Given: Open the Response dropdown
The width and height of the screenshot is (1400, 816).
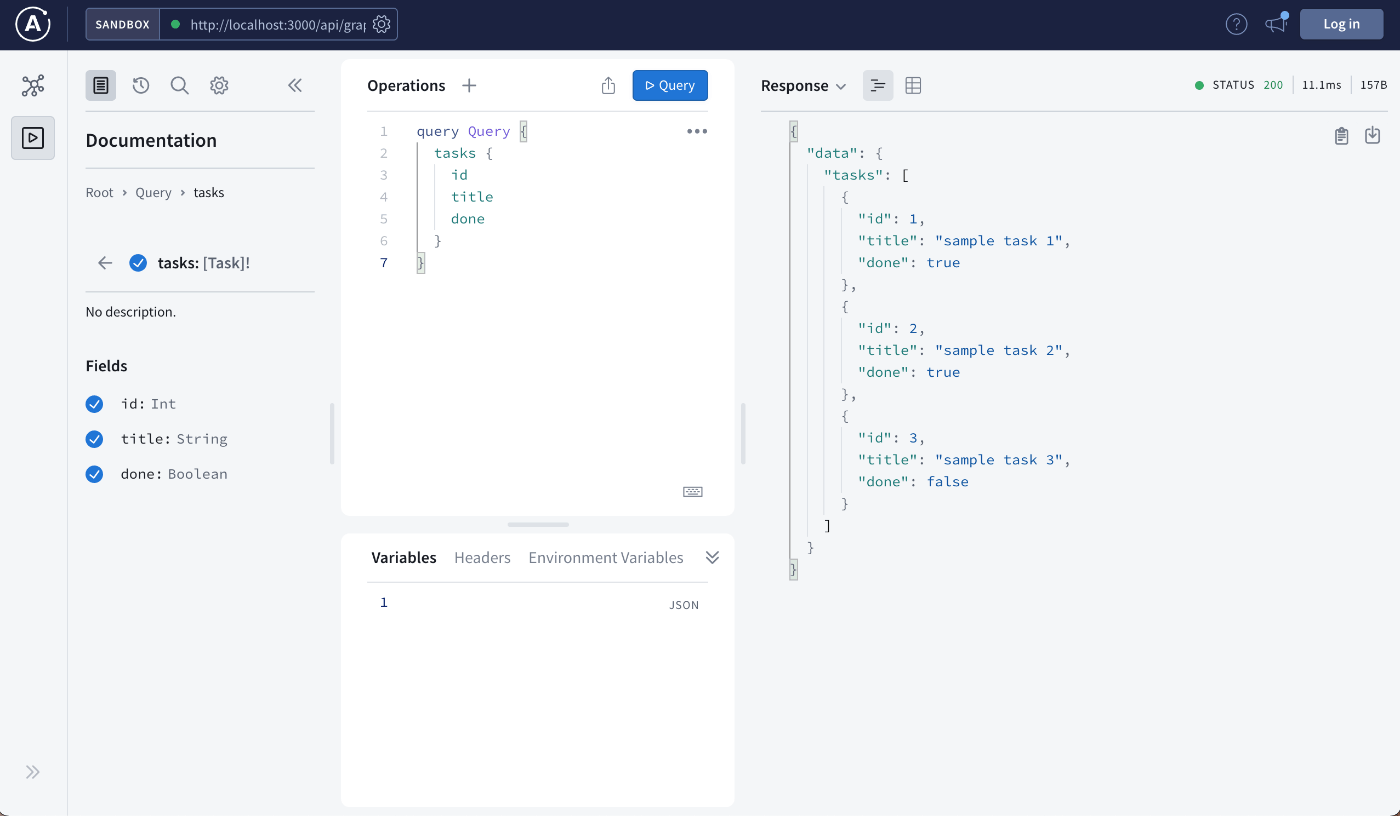Looking at the screenshot, I should pyautogui.click(x=804, y=86).
